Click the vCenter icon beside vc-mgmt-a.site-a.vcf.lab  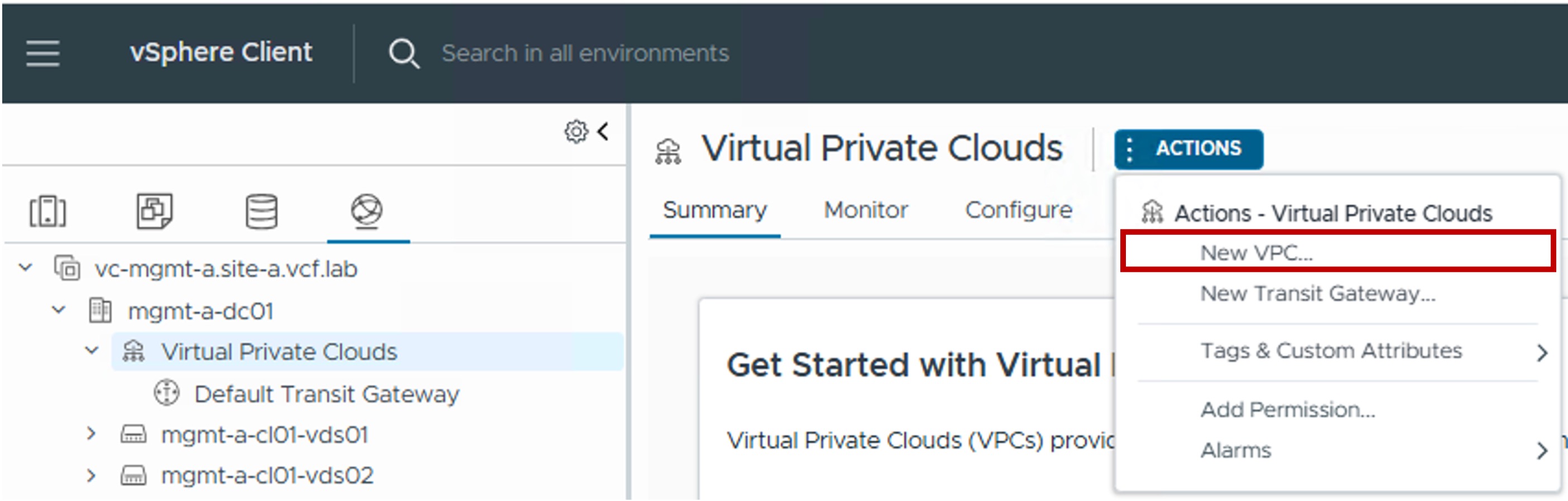click(67, 268)
